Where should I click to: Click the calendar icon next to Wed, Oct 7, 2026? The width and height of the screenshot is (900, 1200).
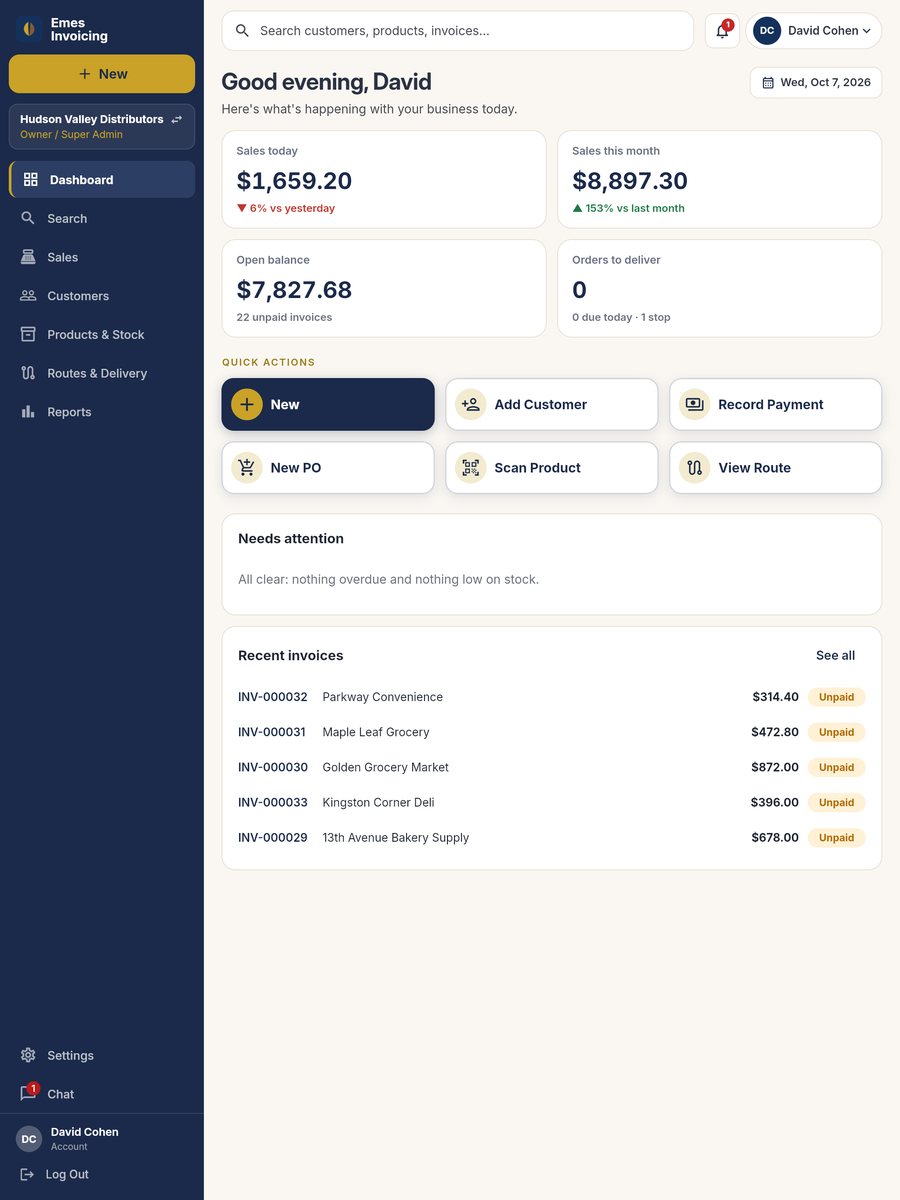point(768,82)
